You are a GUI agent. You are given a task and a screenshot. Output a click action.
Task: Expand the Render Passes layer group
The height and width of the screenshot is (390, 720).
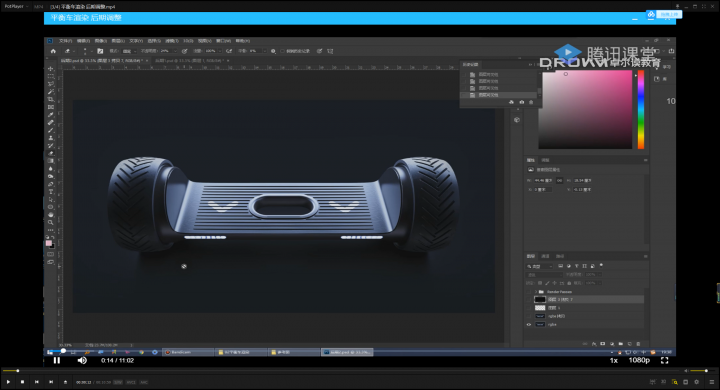(x=535, y=292)
